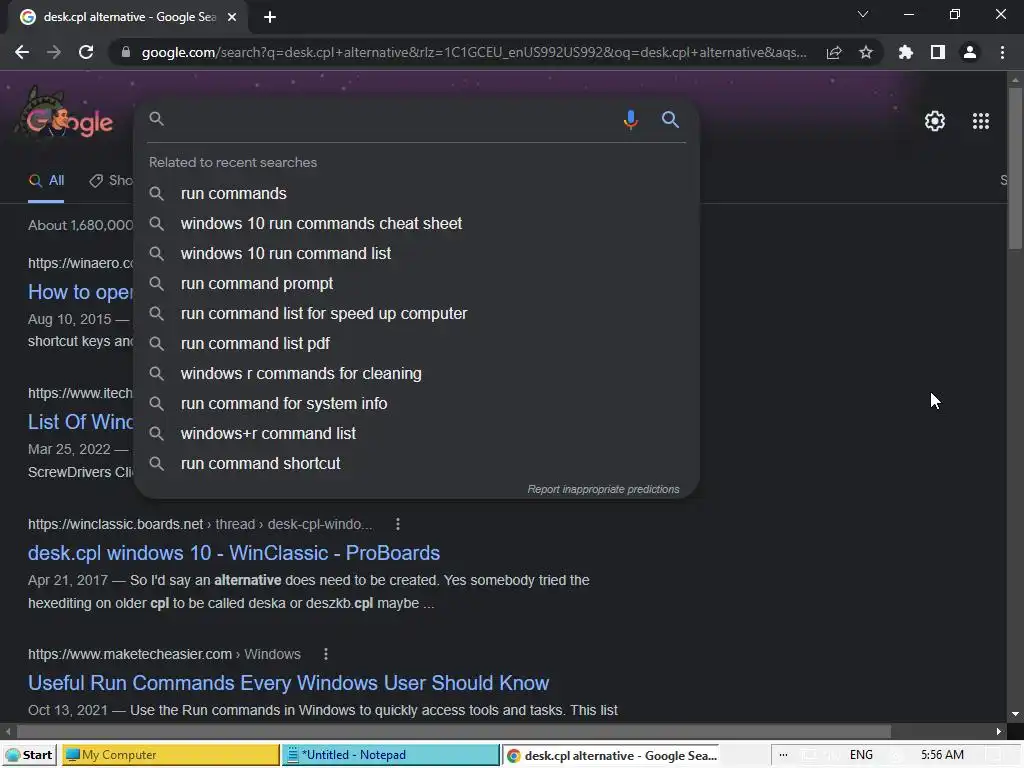The width and height of the screenshot is (1024, 768).
Task: Open the 'List Of Wind' itechtics result
Action: [80, 422]
